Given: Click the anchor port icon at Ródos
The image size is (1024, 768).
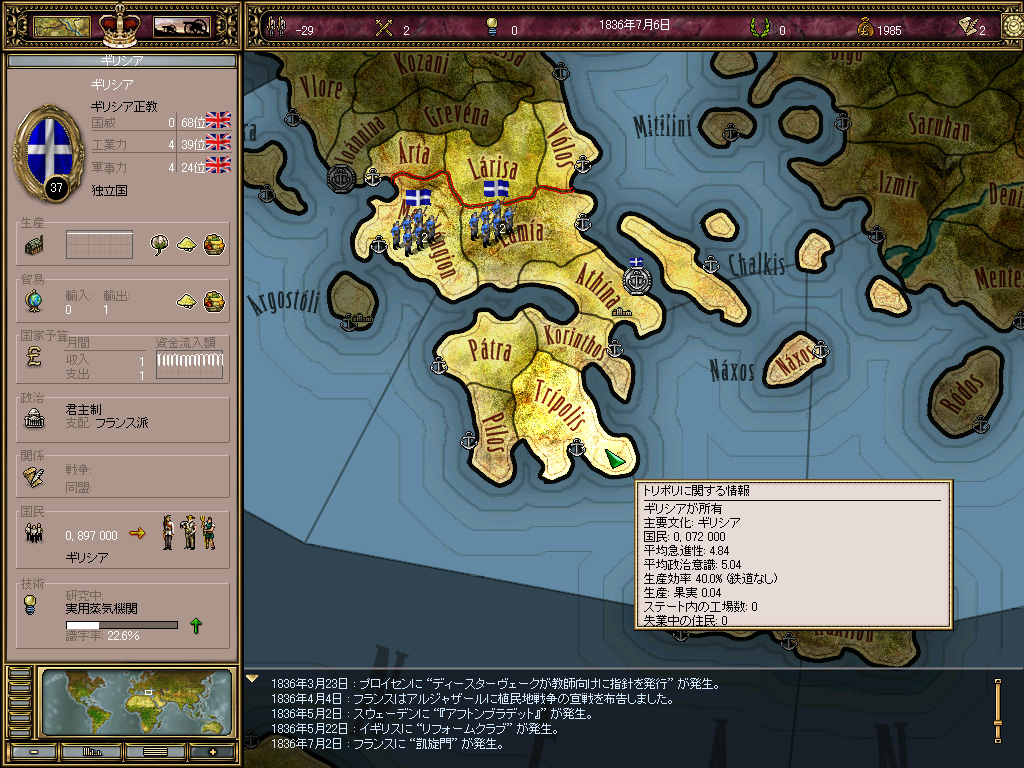Looking at the screenshot, I should (x=981, y=425).
